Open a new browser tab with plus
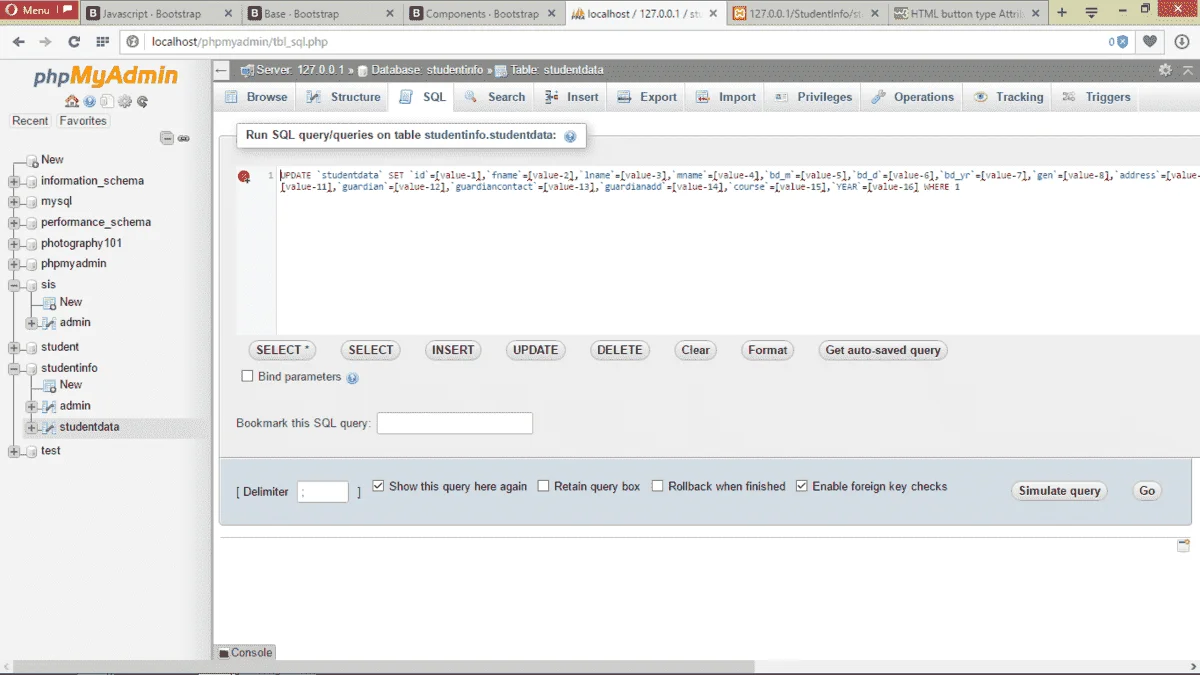 [x=1062, y=12]
